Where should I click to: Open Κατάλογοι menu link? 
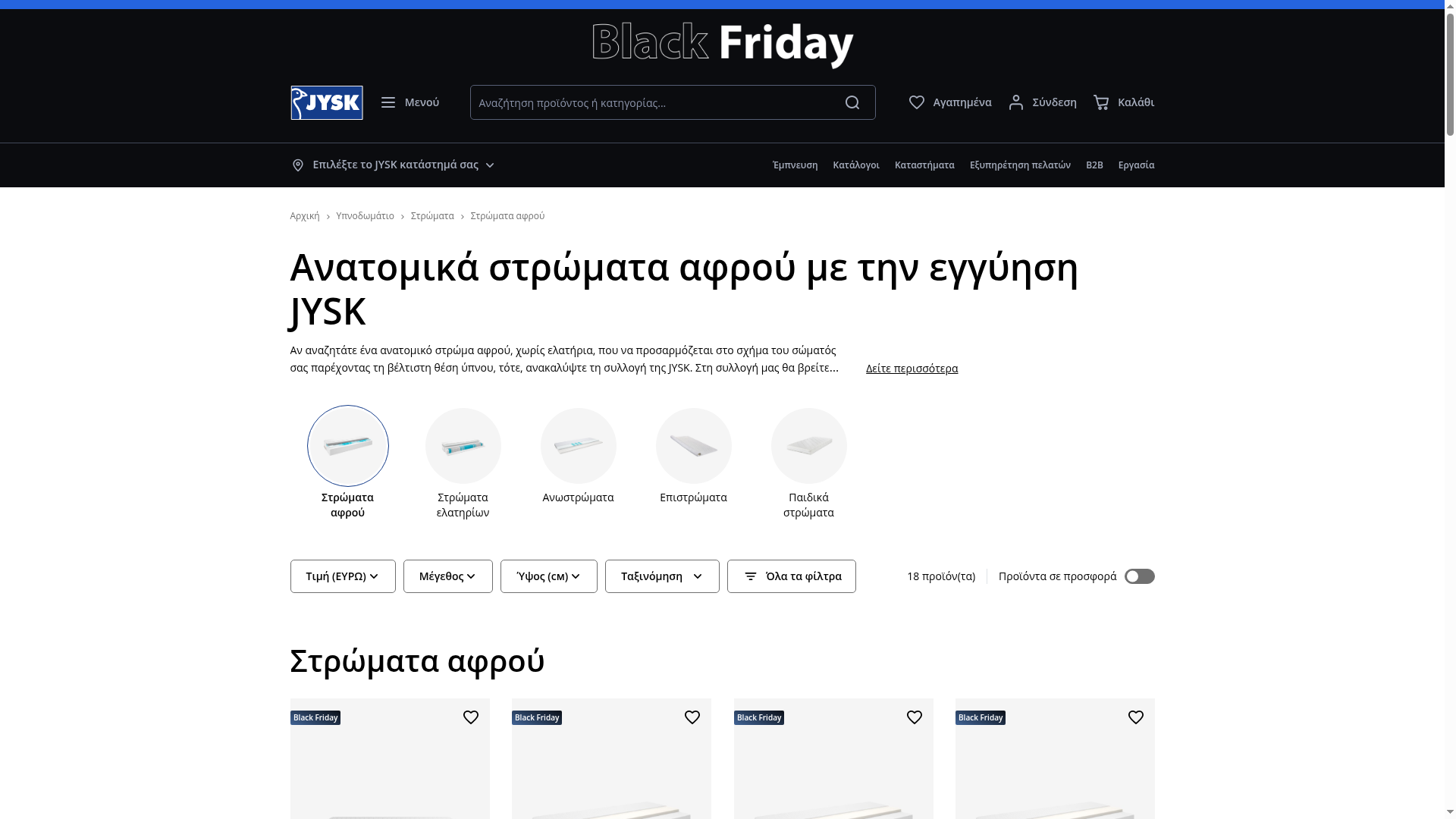pos(856,165)
